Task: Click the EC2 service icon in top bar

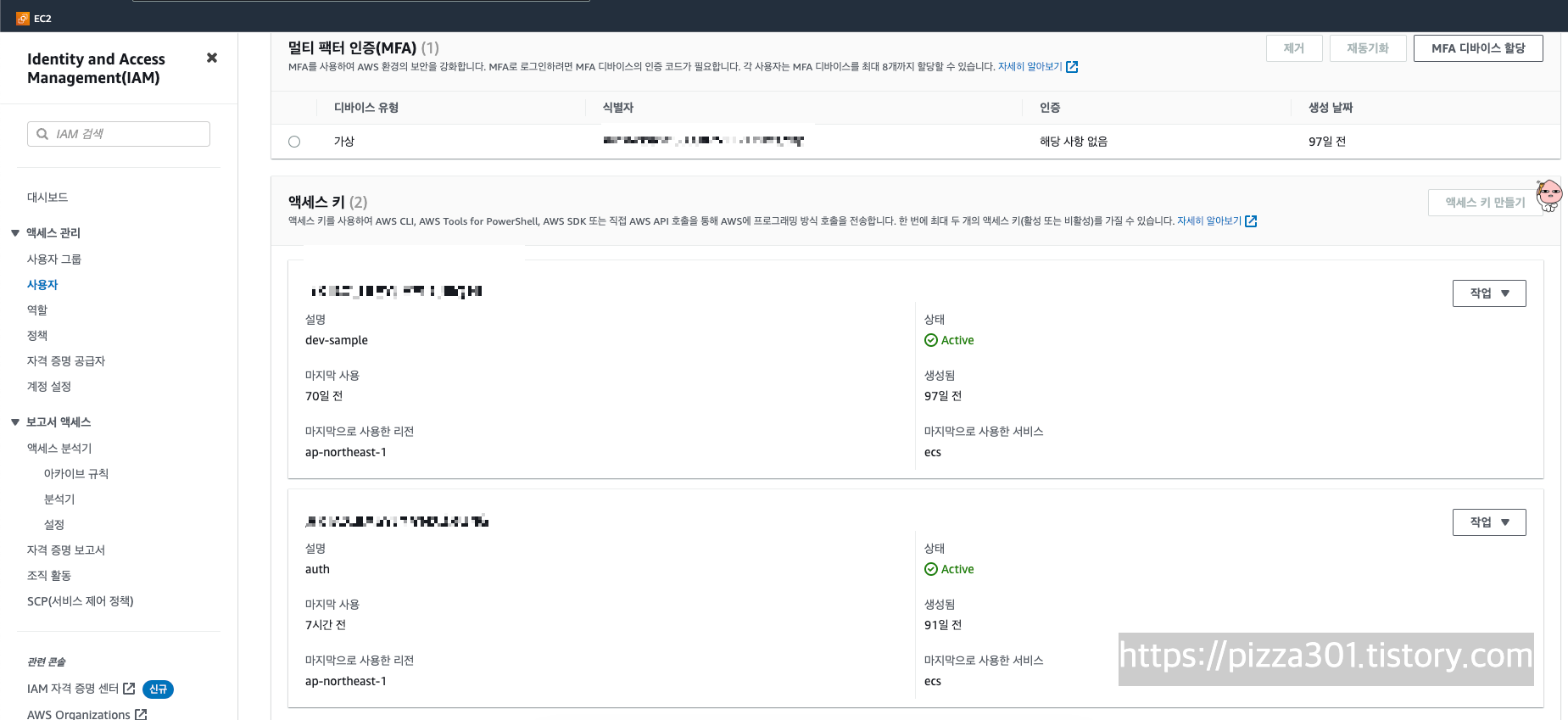Action: [23, 18]
